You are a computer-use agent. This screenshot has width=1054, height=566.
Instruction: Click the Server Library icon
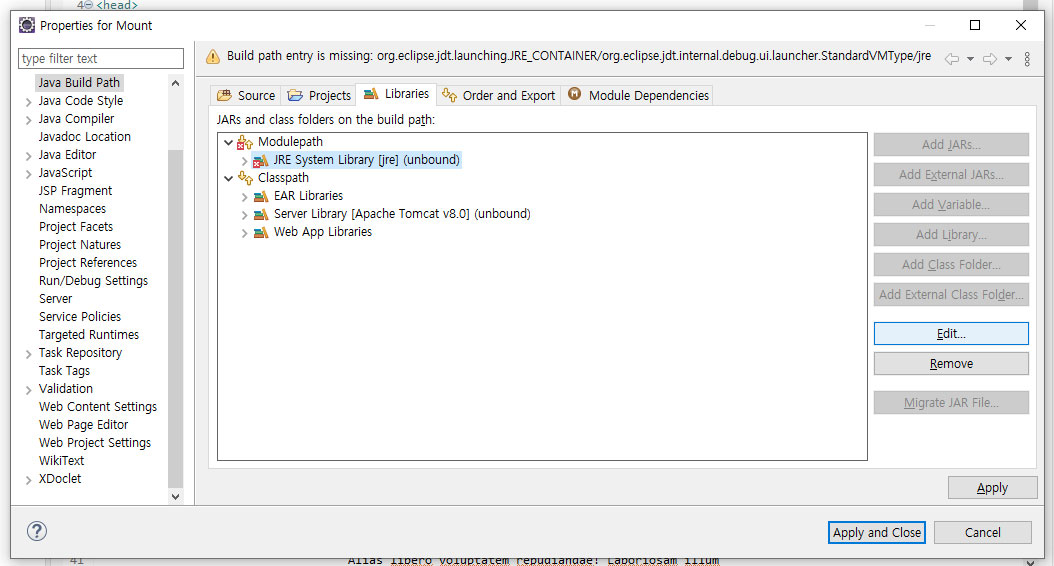click(x=261, y=214)
